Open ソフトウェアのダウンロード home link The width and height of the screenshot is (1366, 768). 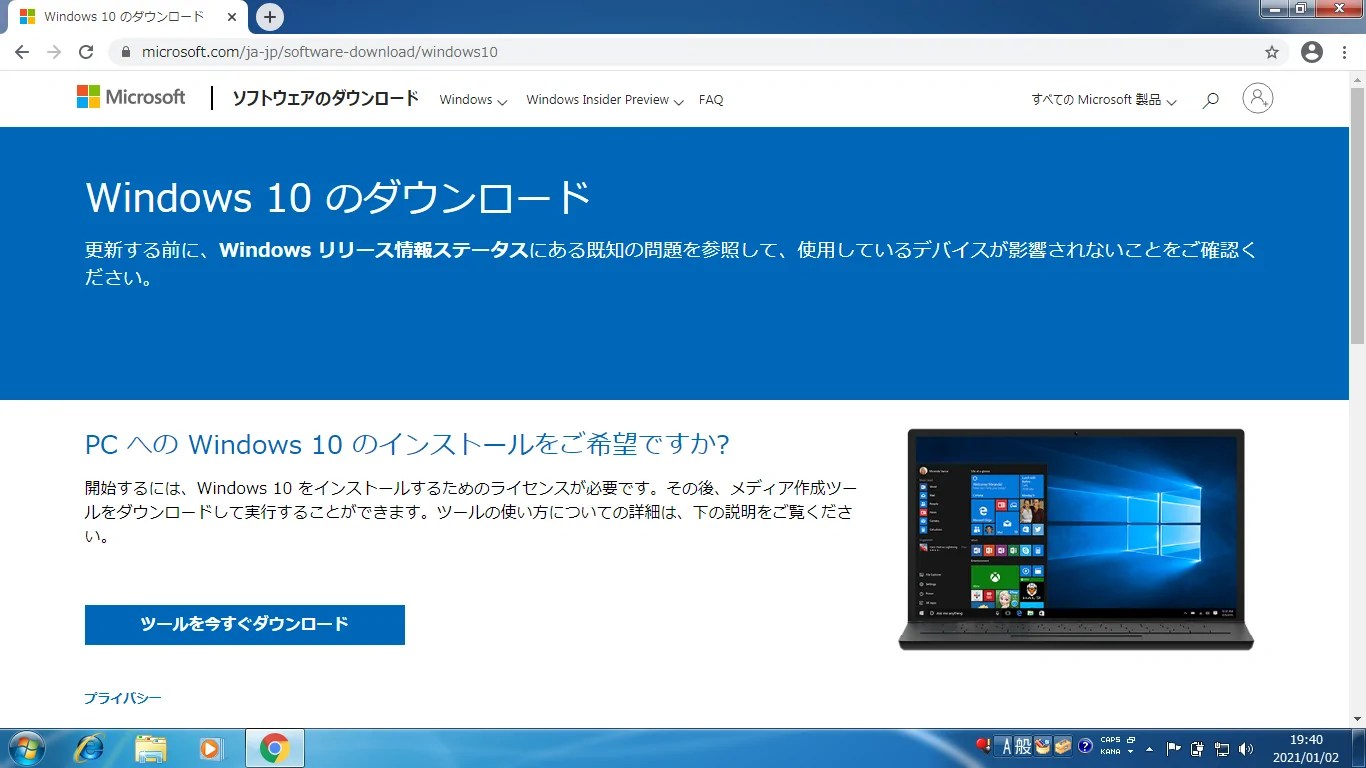[x=325, y=98]
